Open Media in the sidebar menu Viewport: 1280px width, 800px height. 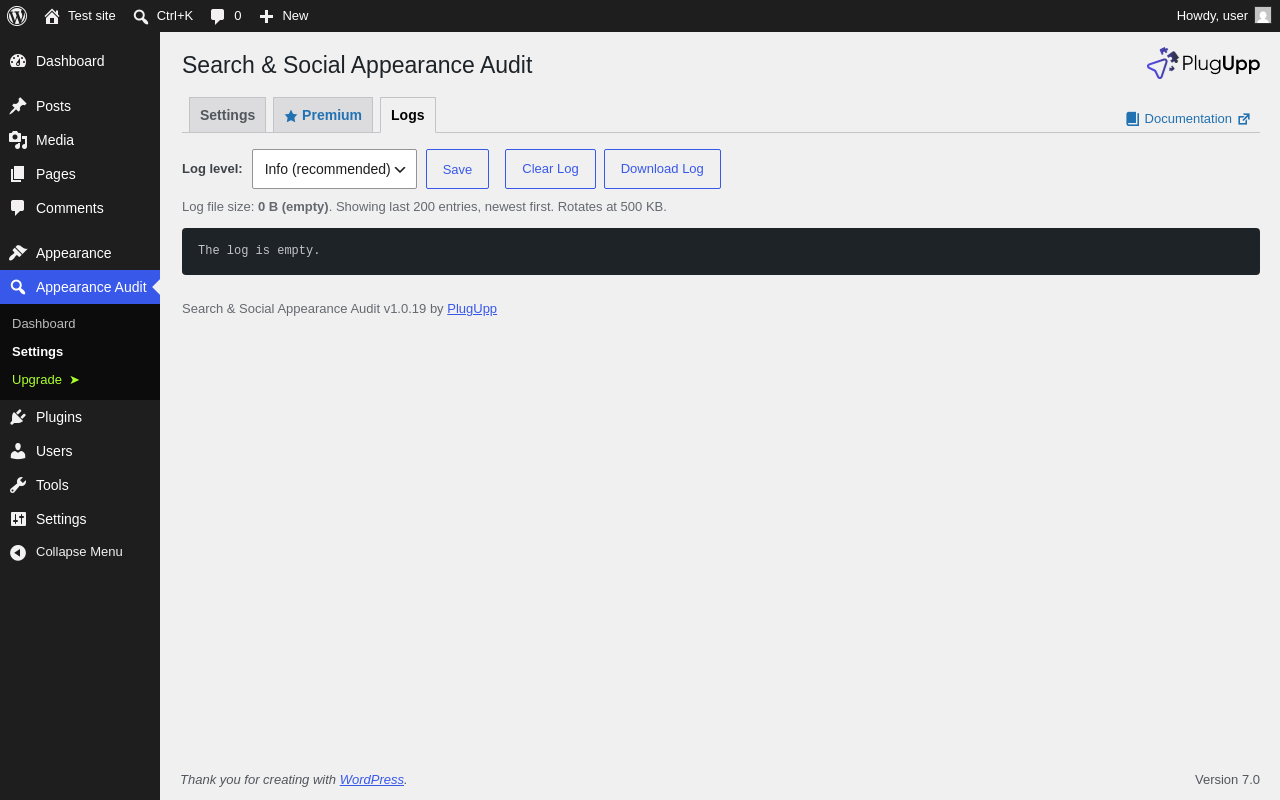coord(80,140)
